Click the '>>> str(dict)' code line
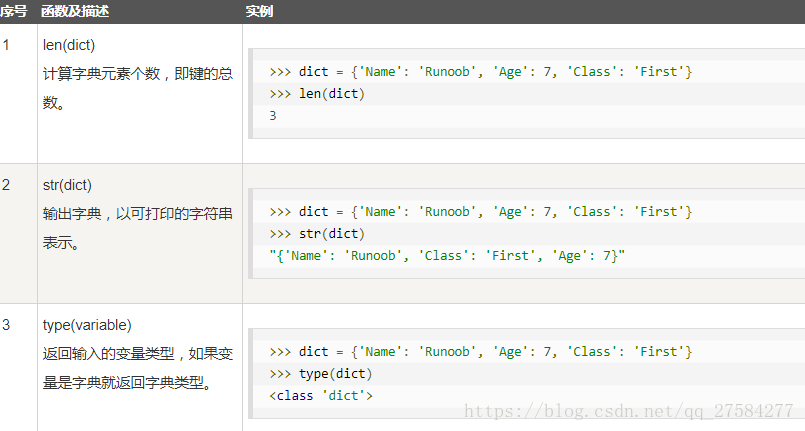 pyautogui.click(x=317, y=234)
